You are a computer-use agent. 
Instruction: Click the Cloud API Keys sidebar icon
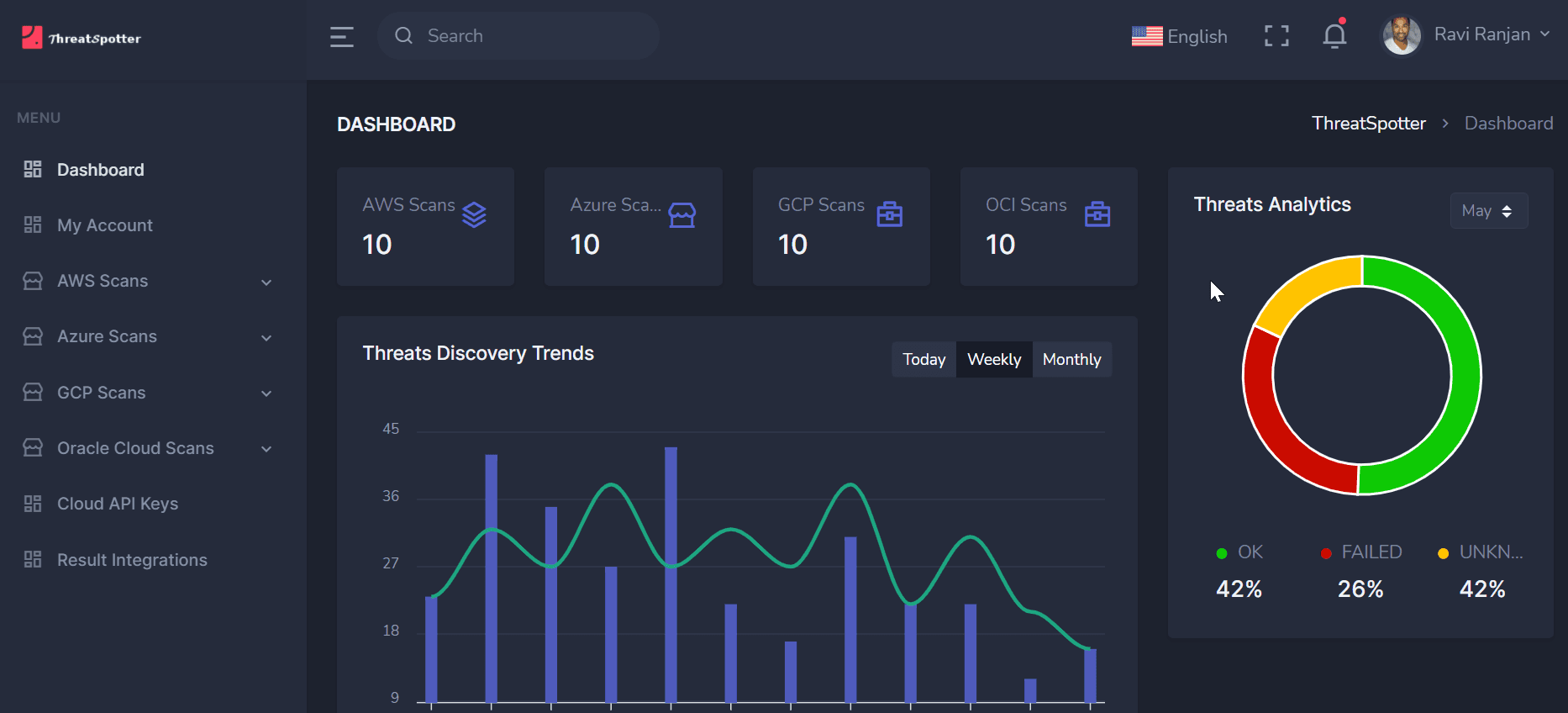(x=33, y=504)
